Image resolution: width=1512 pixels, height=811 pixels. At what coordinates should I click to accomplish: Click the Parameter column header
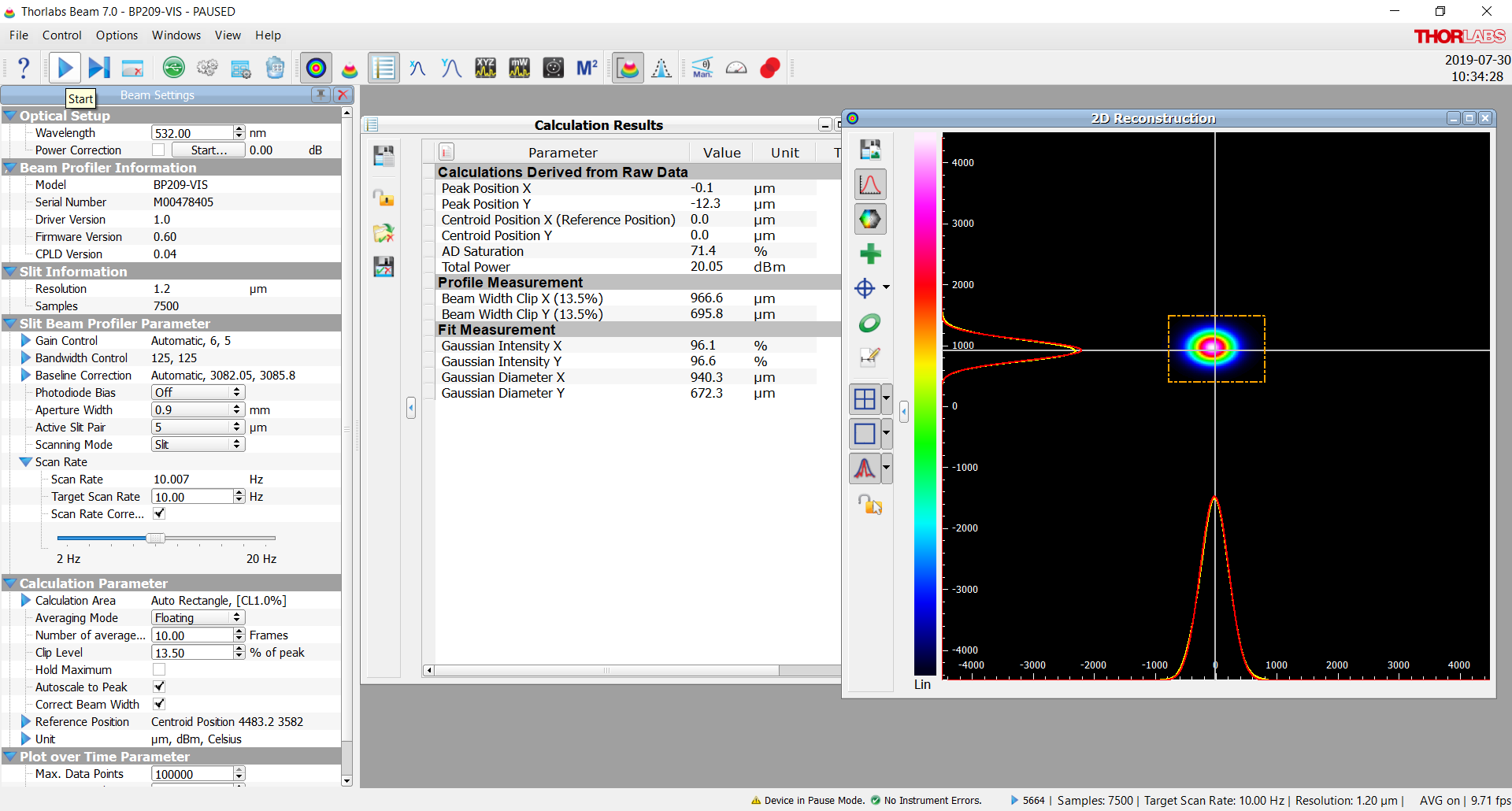pyautogui.click(x=562, y=153)
